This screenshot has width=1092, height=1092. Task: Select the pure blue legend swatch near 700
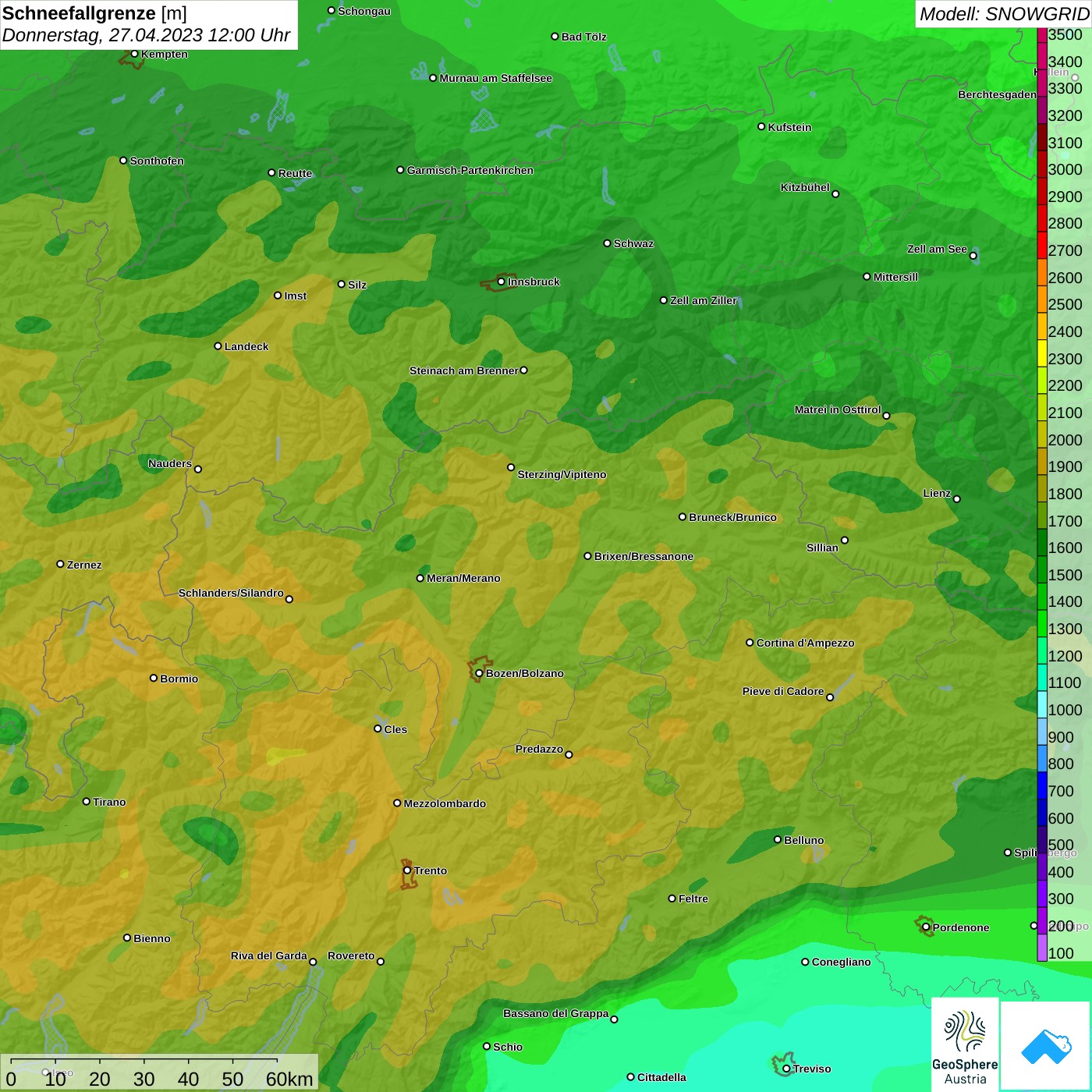pyautogui.click(x=1042, y=785)
